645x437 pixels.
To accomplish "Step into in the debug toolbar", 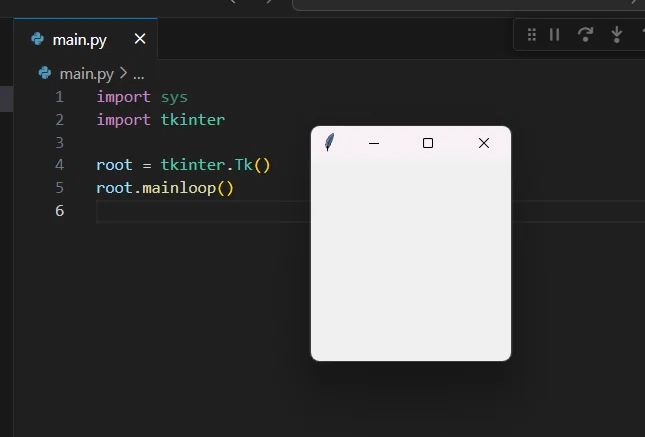I will coord(617,35).
